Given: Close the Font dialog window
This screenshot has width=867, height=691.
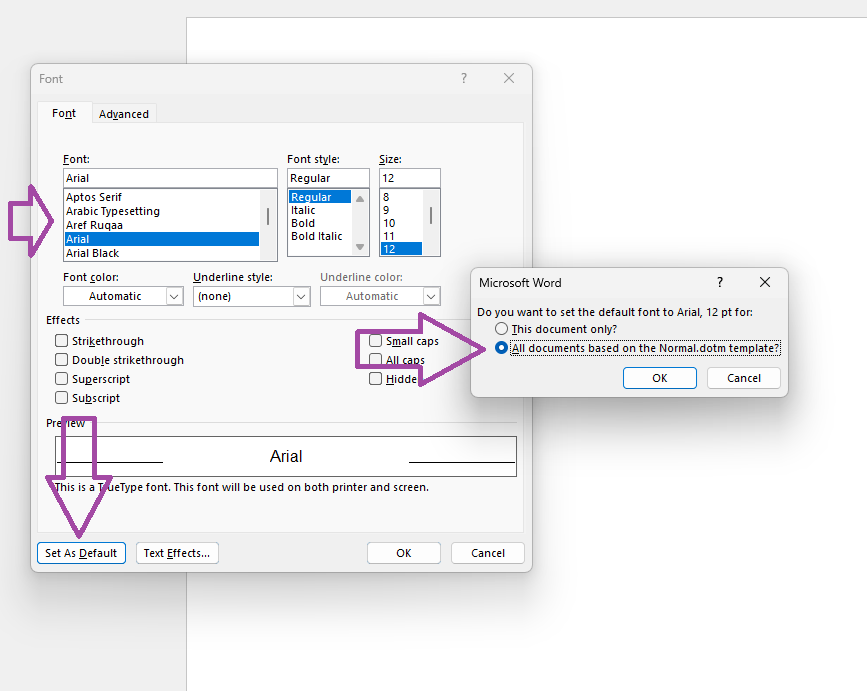Looking at the screenshot, I should pos(509,78).
